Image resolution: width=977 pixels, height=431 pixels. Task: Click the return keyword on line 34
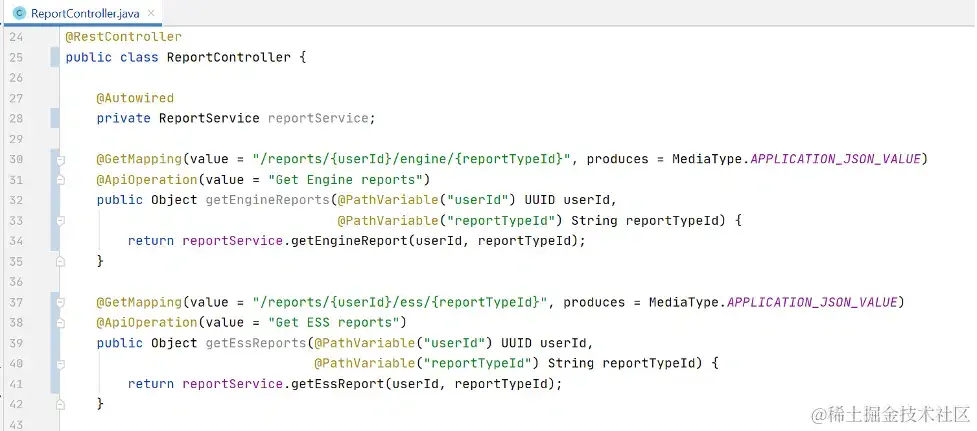tap(151, 241)
